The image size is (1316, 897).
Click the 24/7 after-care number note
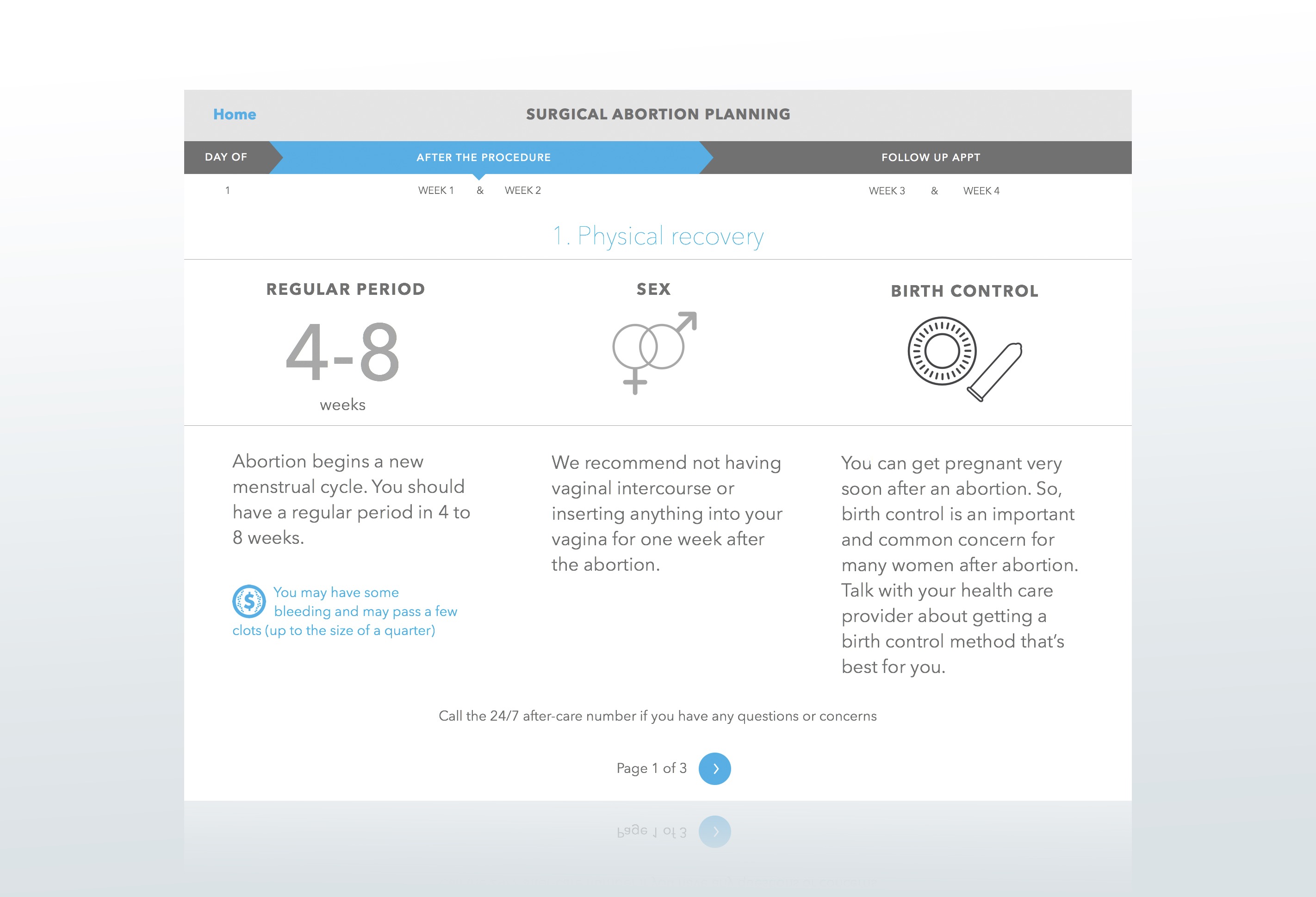(658, 716)
